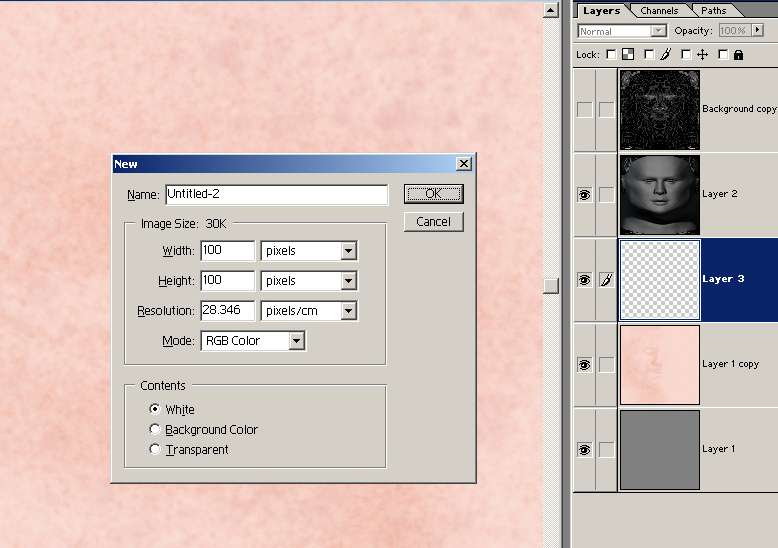778x548 pixels.
Task: Click the paintbrush icon on Layer 3
Action: coord(606,281)
